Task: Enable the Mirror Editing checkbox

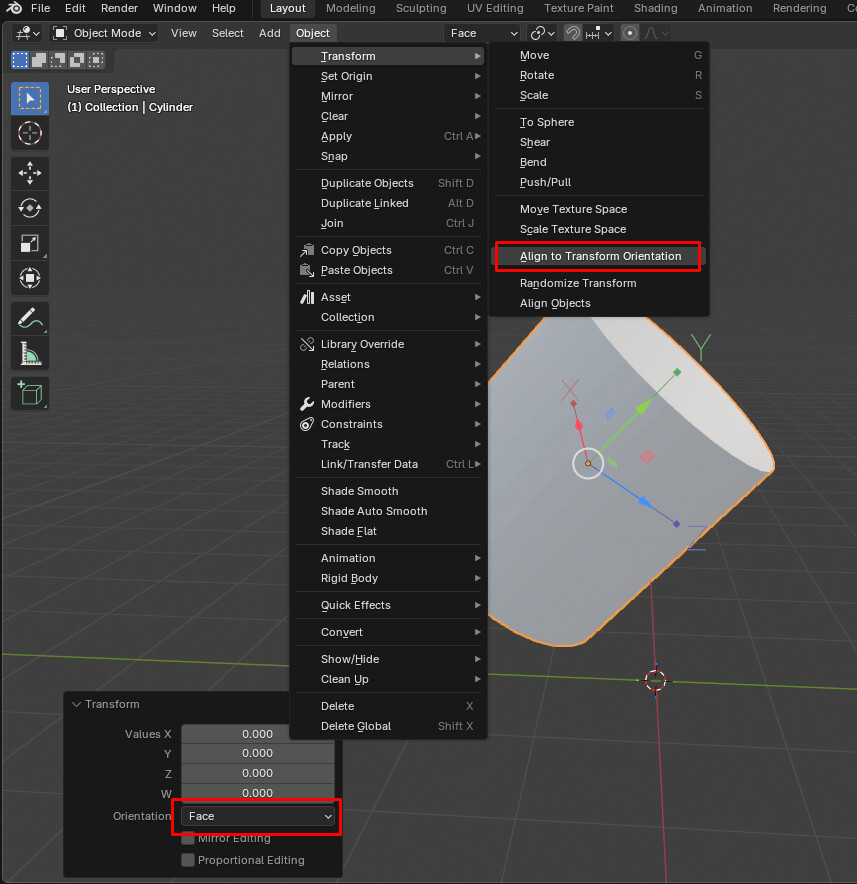Action: click(188, 838)
